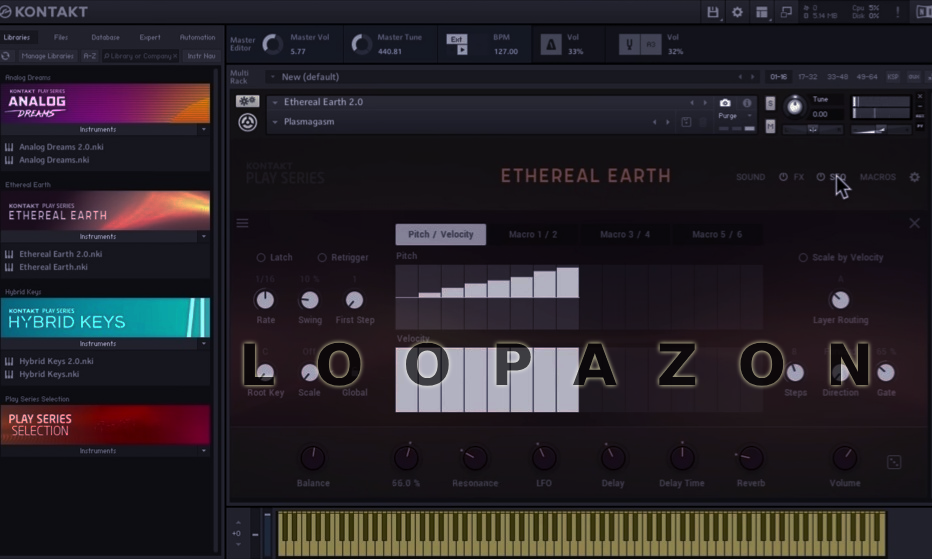Click Instr Nav button
Screen dimensions: 932x559
pos(201,56)
